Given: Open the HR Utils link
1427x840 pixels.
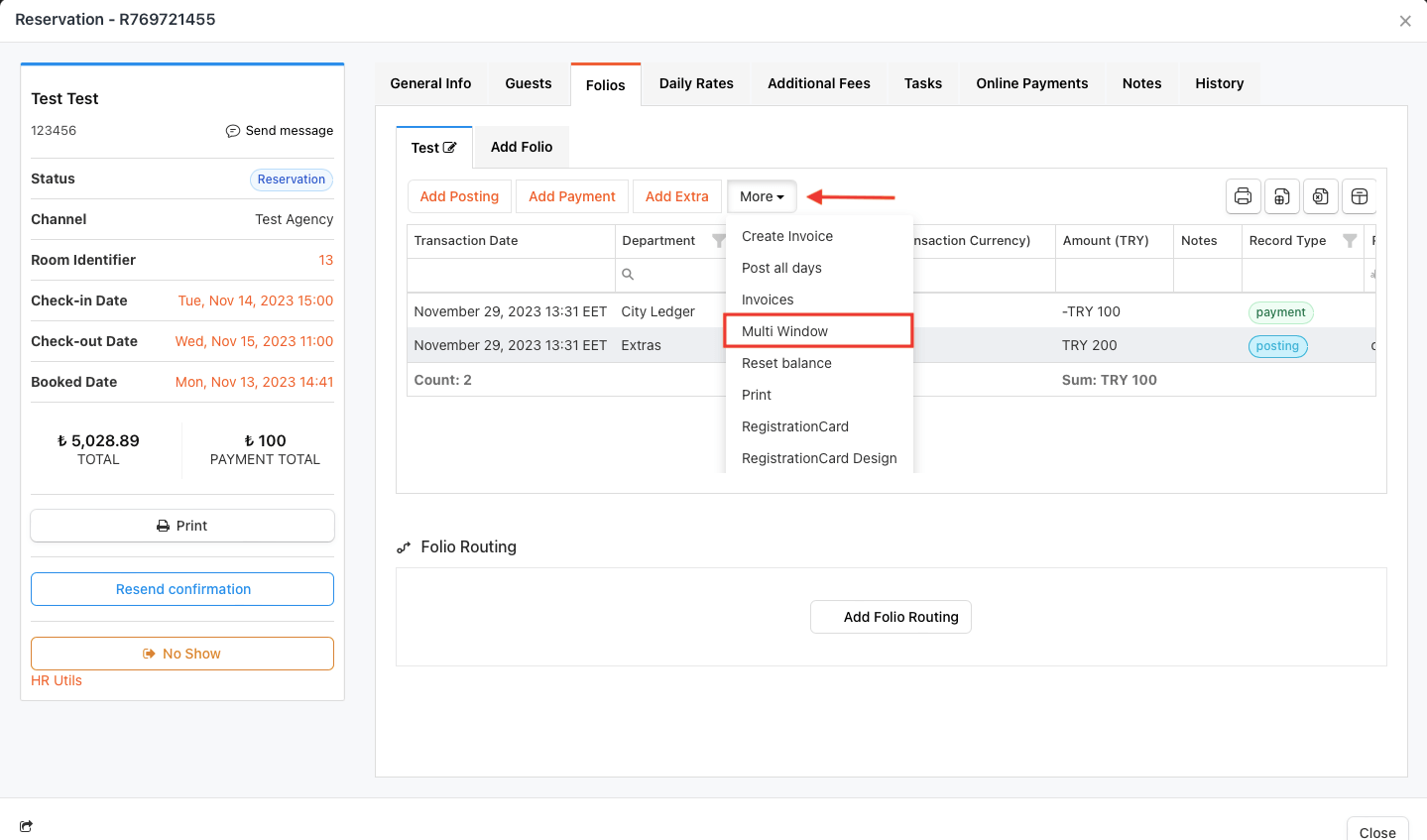Looking at the screenshot, I should tap(57, 680).
